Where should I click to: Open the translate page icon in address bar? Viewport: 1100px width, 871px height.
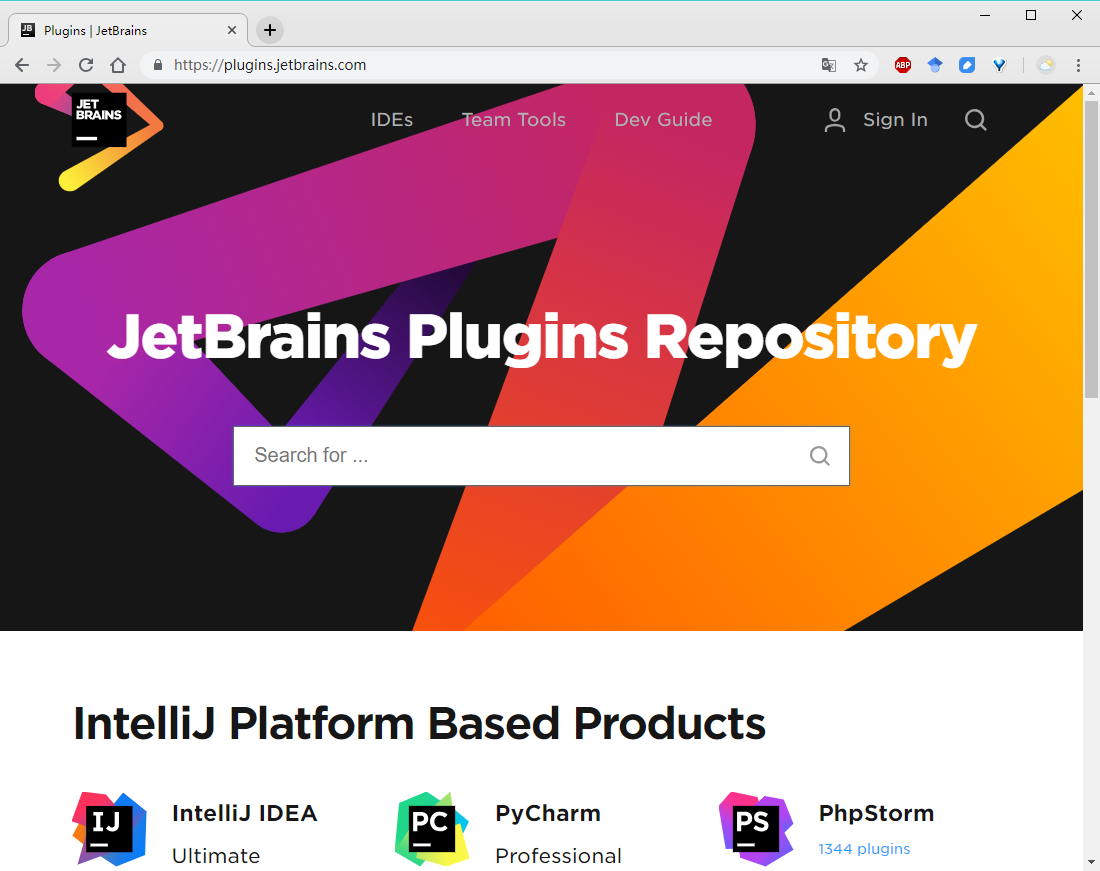[x=829, y=65]
